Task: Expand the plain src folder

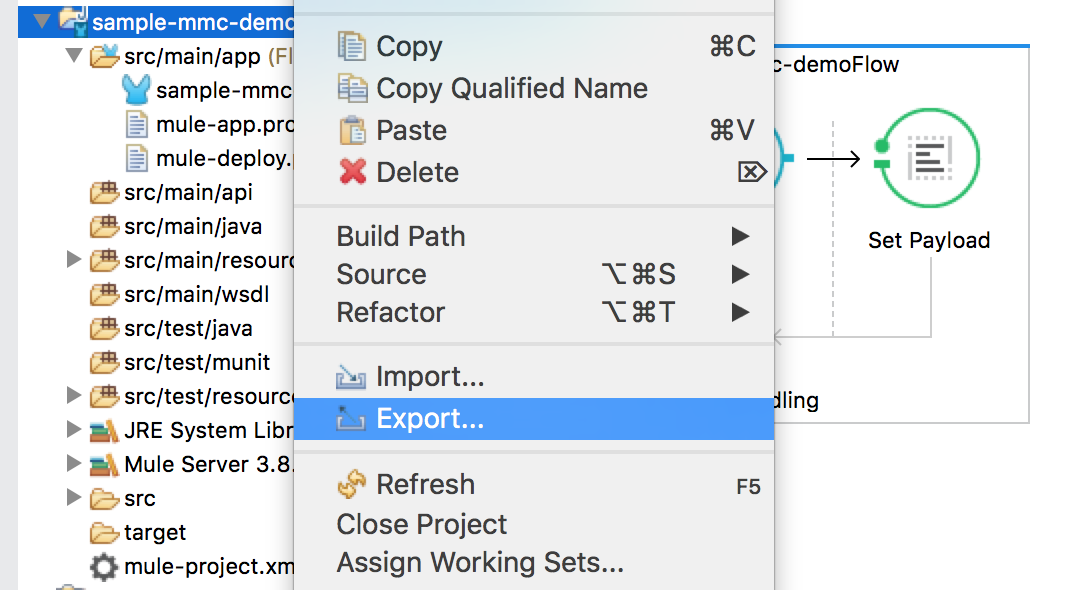Action: coord(73,498)
